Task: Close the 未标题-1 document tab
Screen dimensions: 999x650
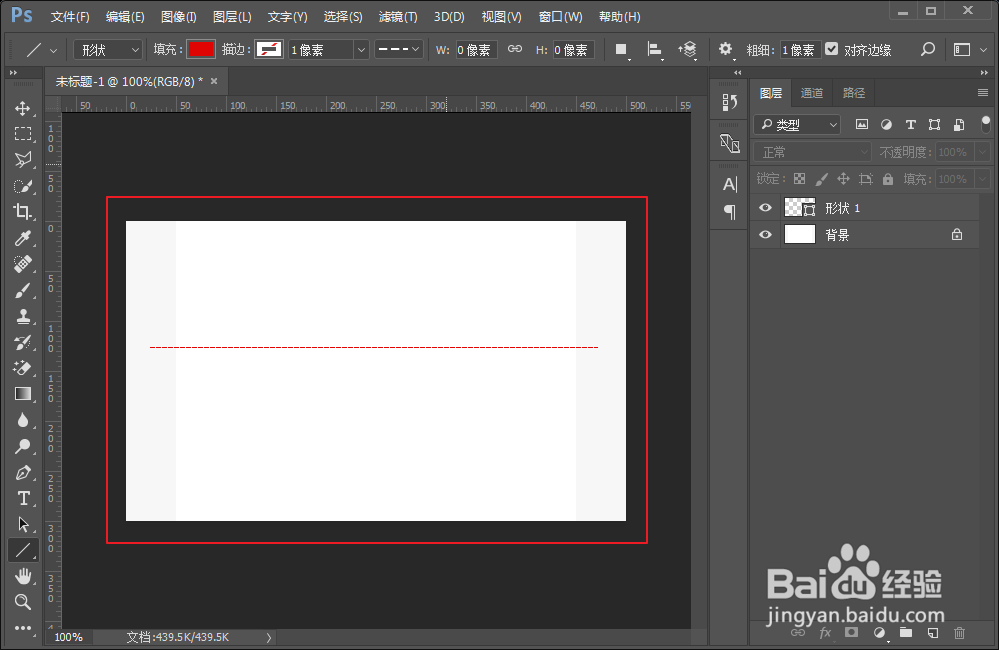Action: pos(214,81)
